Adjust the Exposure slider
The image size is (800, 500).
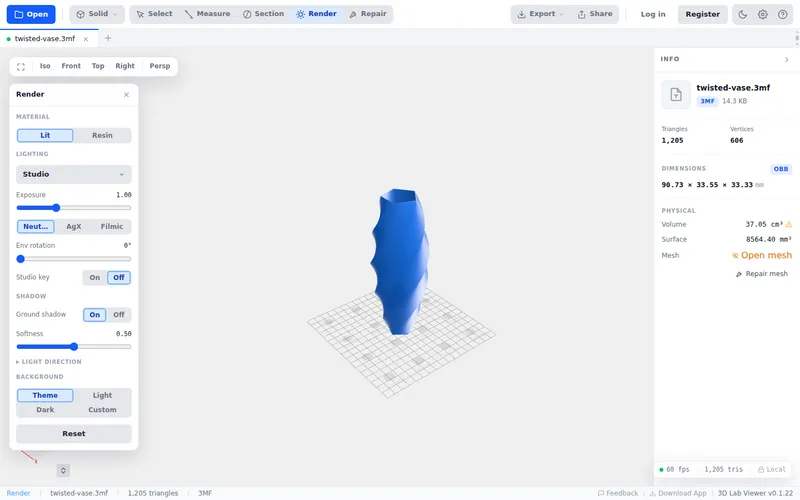[73, 208]
